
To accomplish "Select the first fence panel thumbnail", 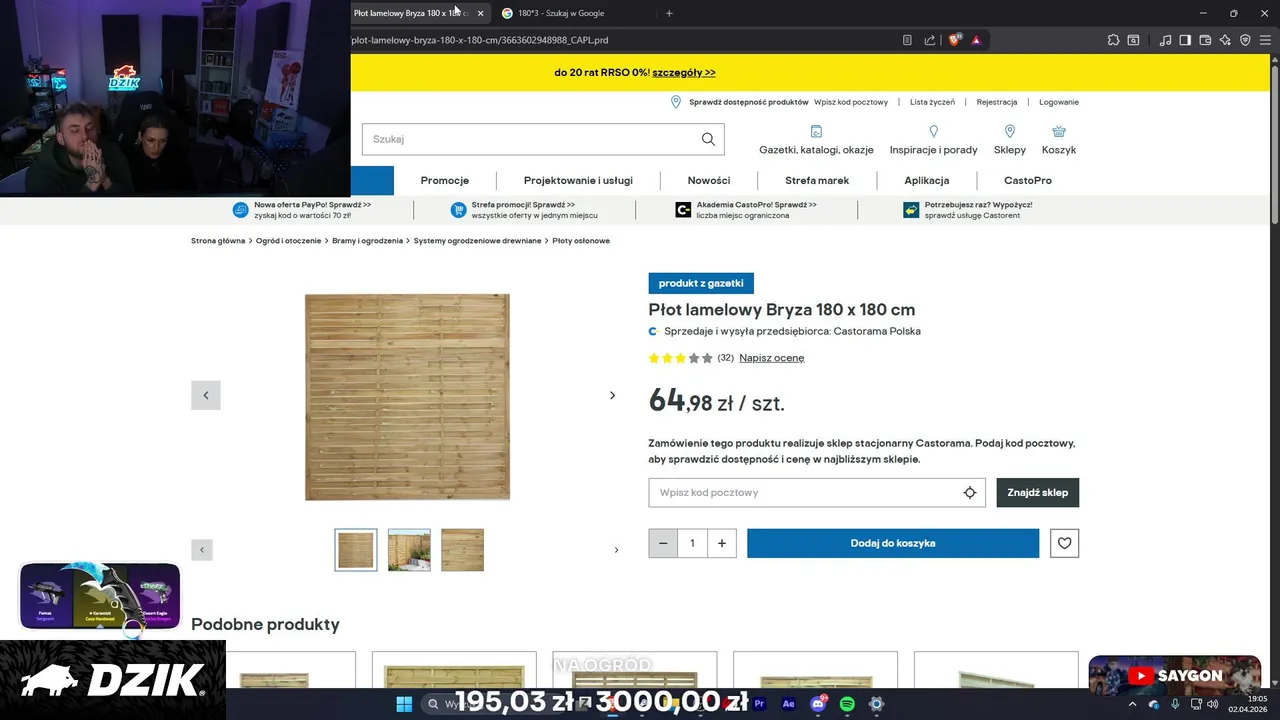I will pyautogui.click(x=356, y=550).
